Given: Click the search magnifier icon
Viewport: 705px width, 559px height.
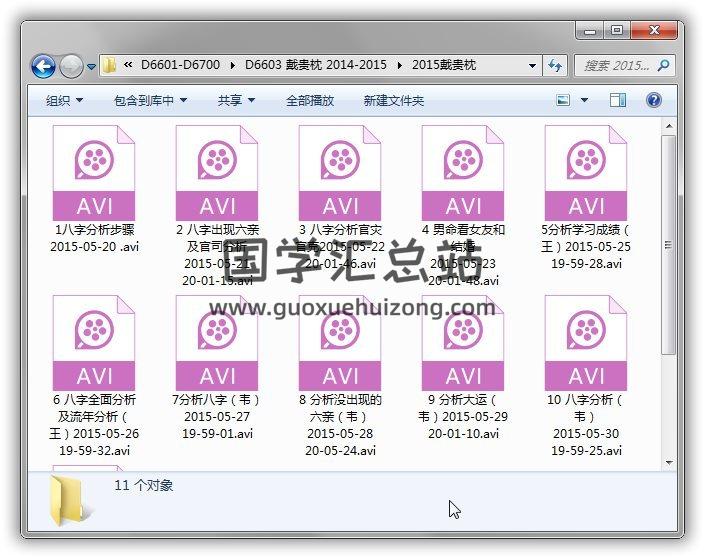Looking at the screenshot, I should 663,66.
